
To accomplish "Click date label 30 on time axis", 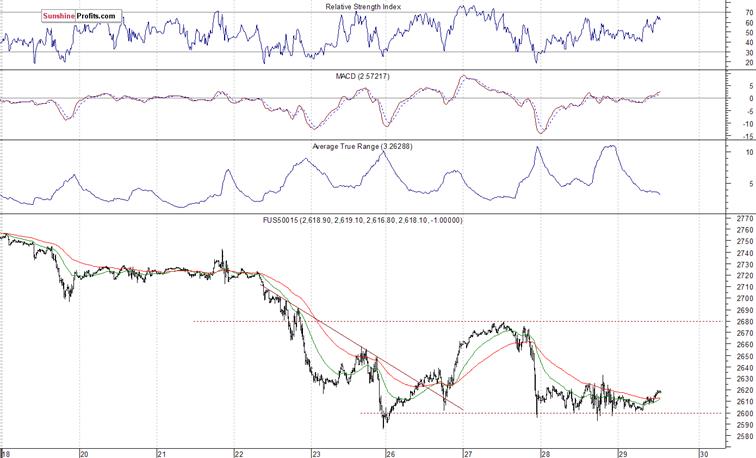I will point(704,454).
